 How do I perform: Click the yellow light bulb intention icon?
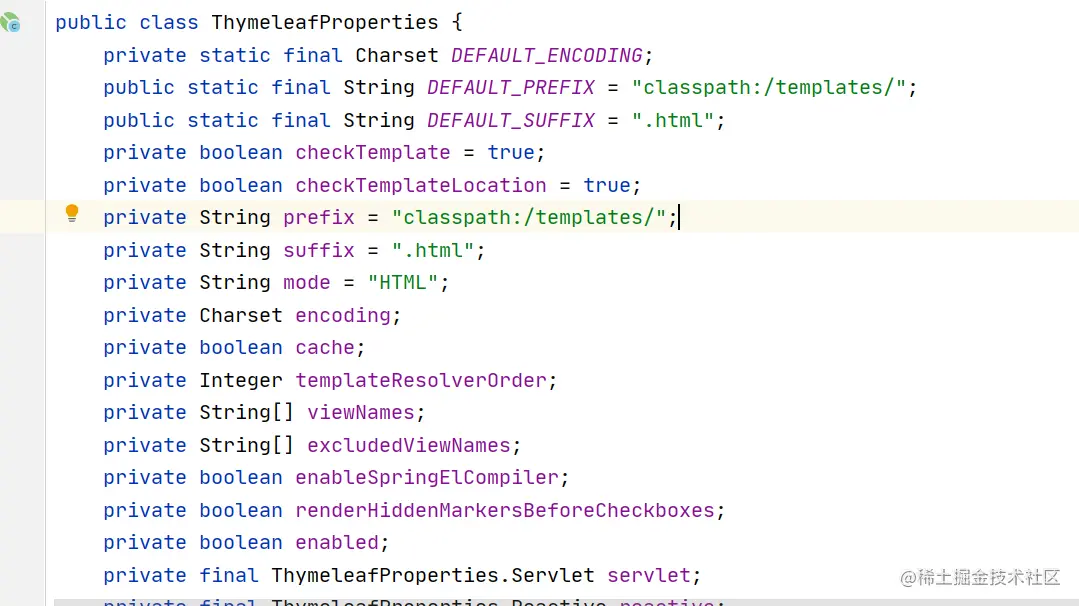pyautogui.click(x=72, y=213)
